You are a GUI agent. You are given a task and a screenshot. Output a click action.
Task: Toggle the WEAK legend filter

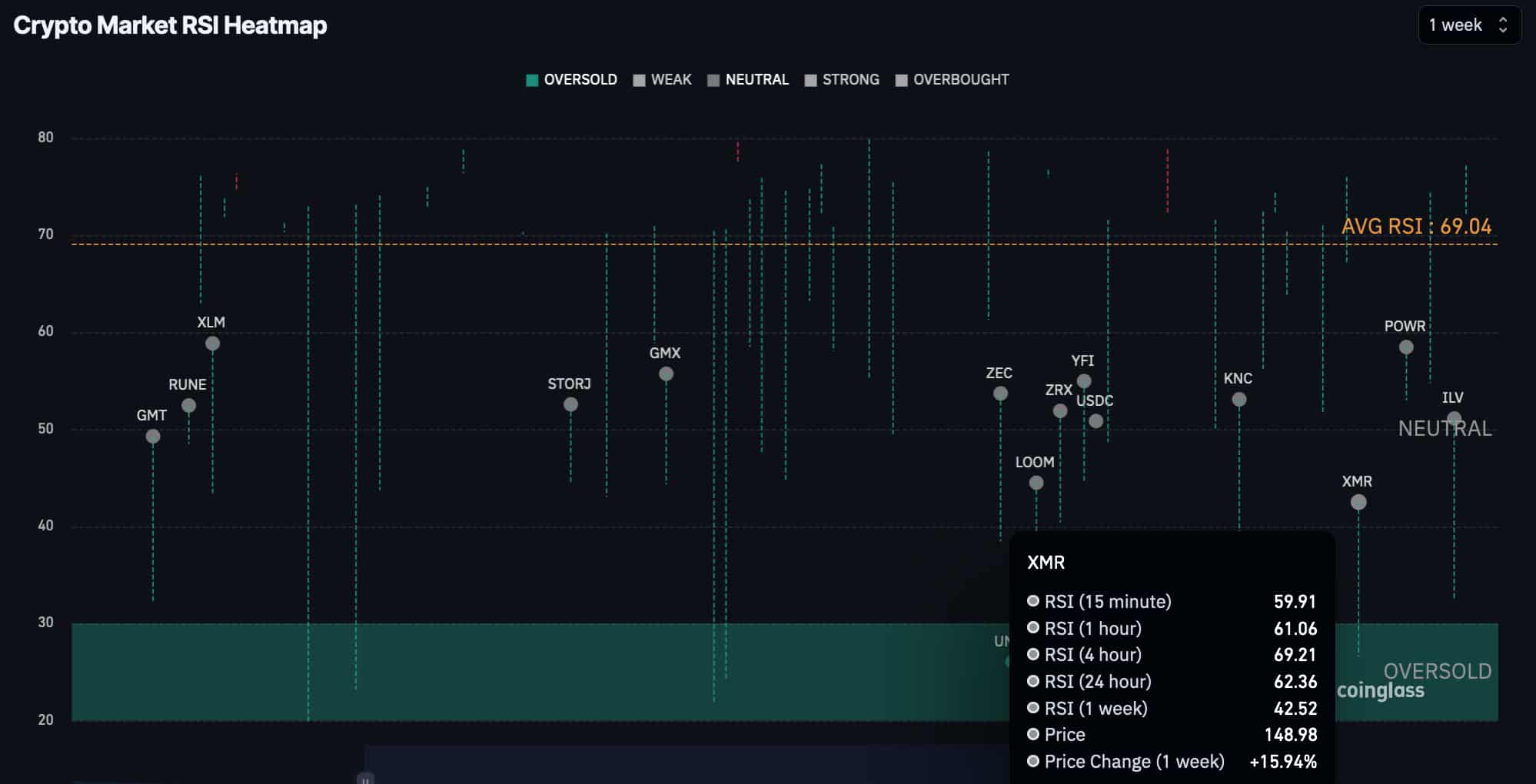(x=670, y=80)
